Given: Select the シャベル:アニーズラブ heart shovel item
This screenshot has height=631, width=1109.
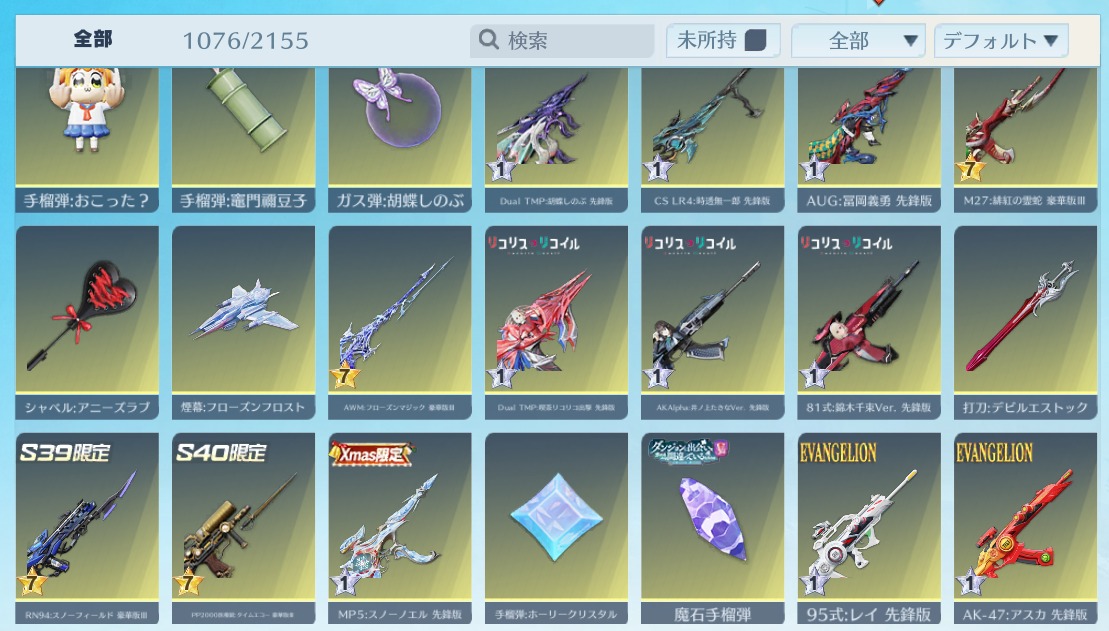Looking at the screenshot, I should pyautogui.click(x=87, y=323).
